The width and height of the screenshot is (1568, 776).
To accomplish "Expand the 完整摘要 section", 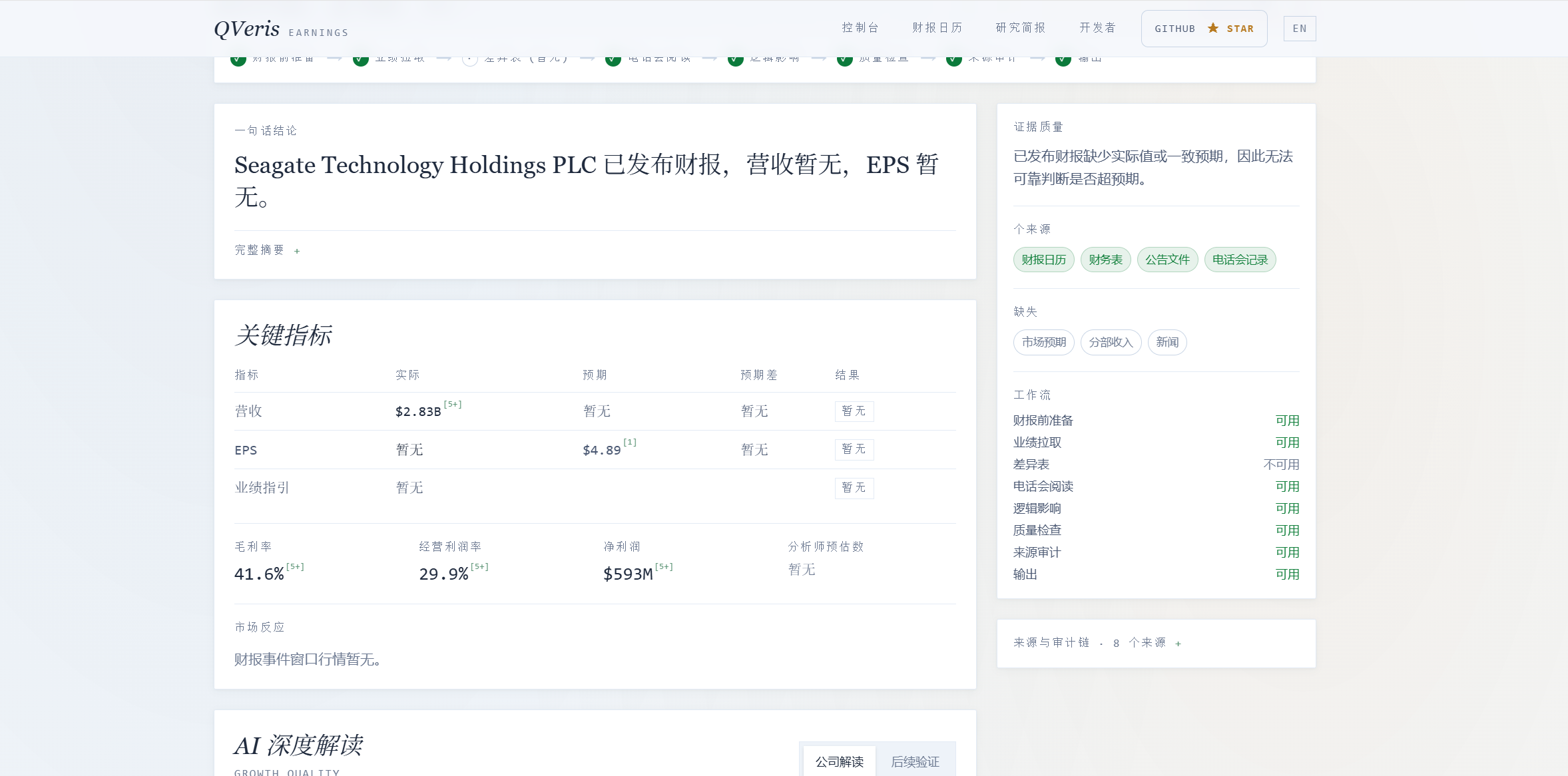I will click(x=268, y=250).
